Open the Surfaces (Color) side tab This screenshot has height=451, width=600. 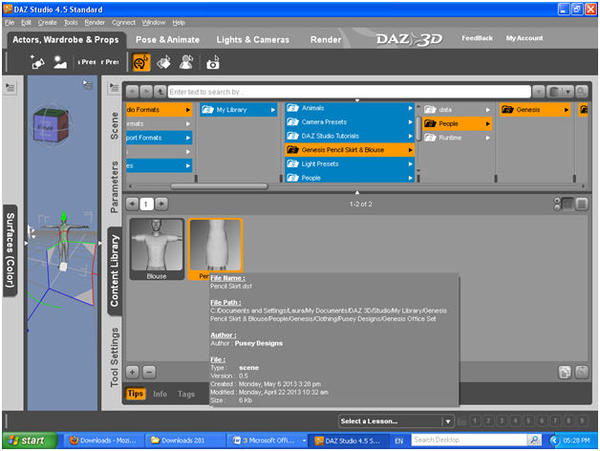(x=10, y=250)
